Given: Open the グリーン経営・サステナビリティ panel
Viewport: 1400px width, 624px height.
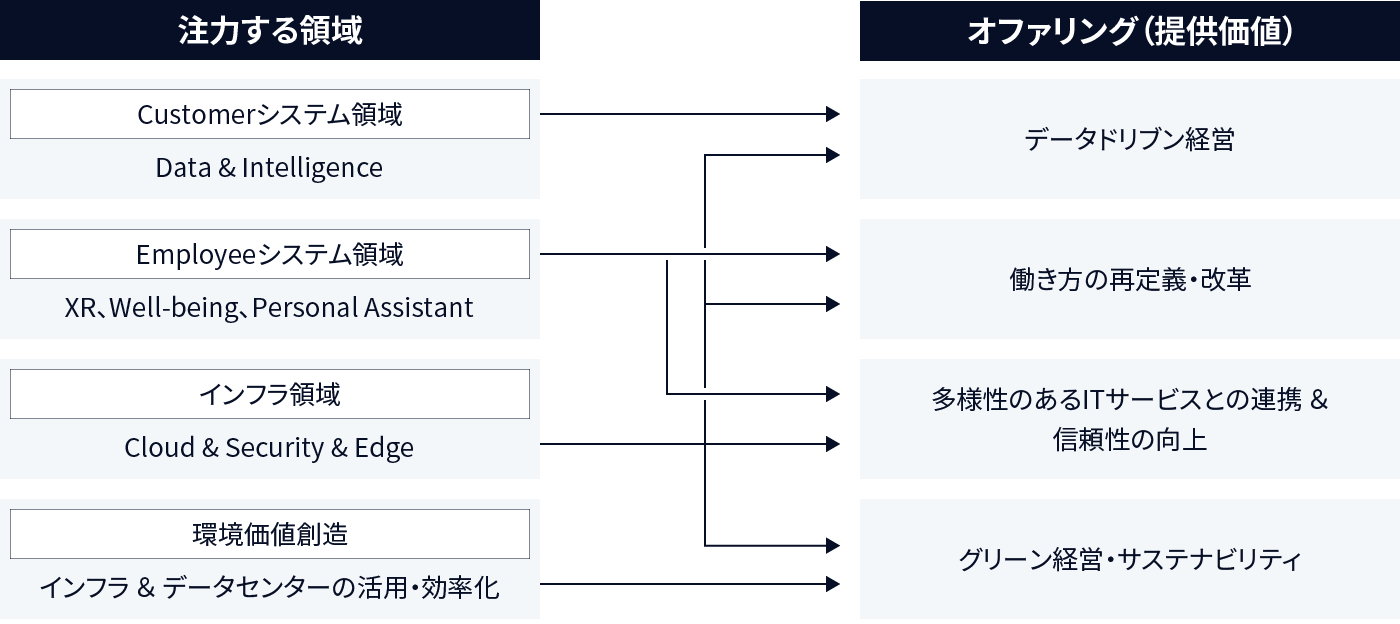Looking at the screenshot, I should click(x=1130, y=559).
